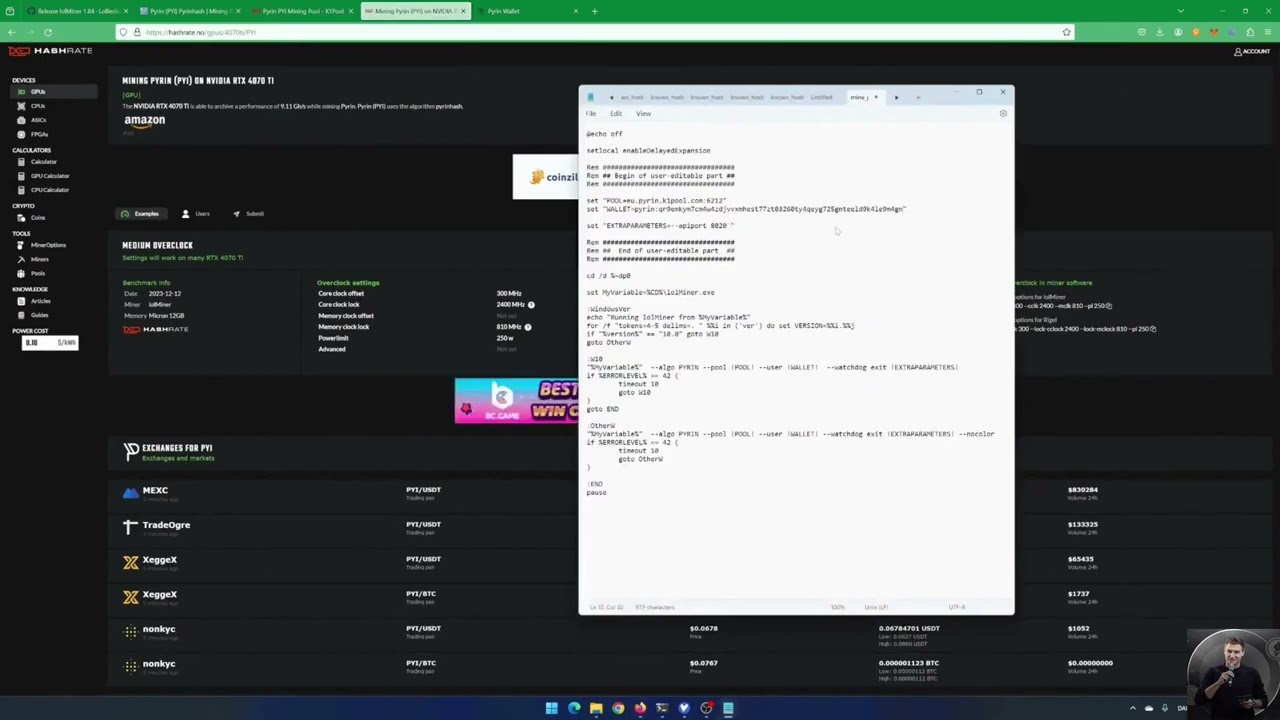The height and width of the screenshot is (720, 1280).
Task: Bookmark this page with the star icon
Action: 1066,32
